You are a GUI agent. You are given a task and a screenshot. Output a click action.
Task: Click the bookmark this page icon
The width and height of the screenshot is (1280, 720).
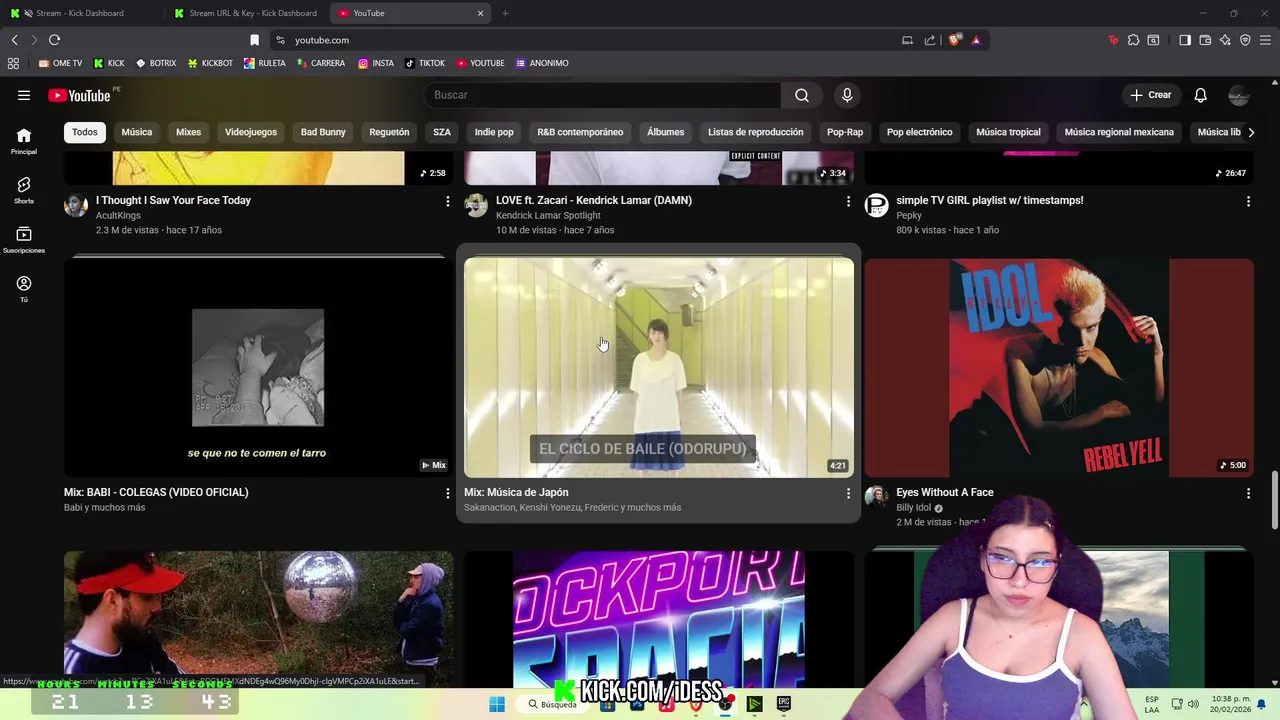coord(254,40)
